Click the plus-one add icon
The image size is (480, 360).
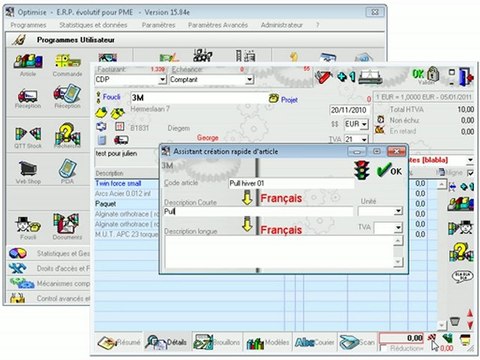[346, 77]
